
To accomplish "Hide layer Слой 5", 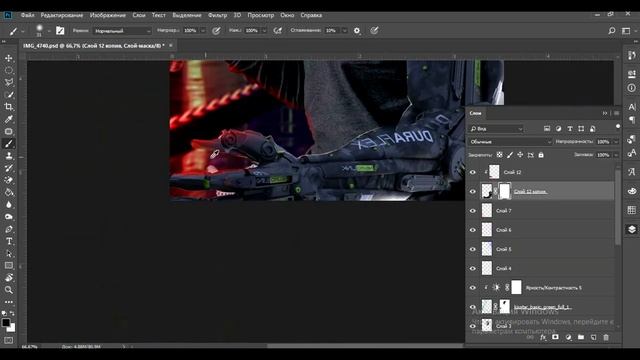I will point(473,249).
